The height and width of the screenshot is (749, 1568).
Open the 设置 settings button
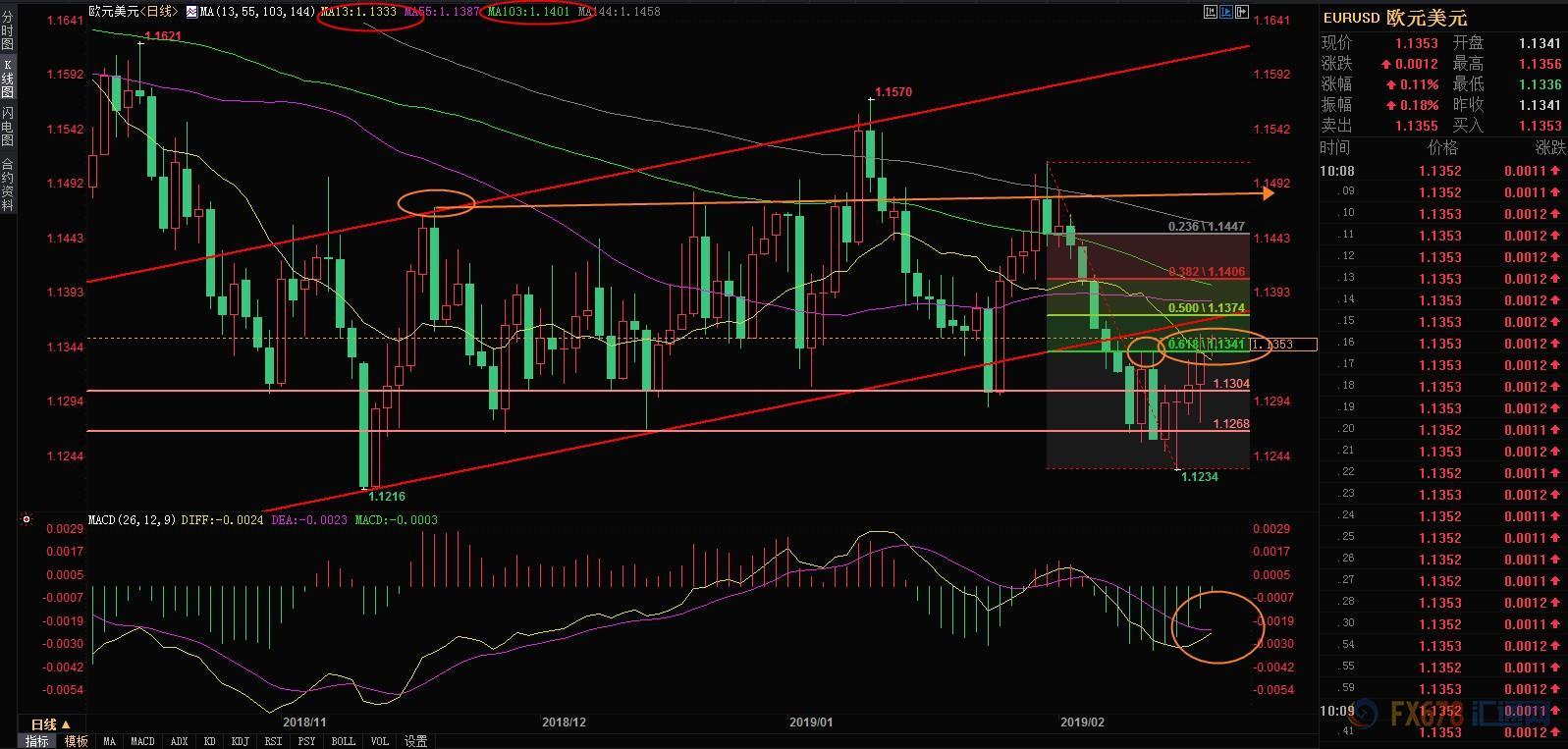coord(415,741)
